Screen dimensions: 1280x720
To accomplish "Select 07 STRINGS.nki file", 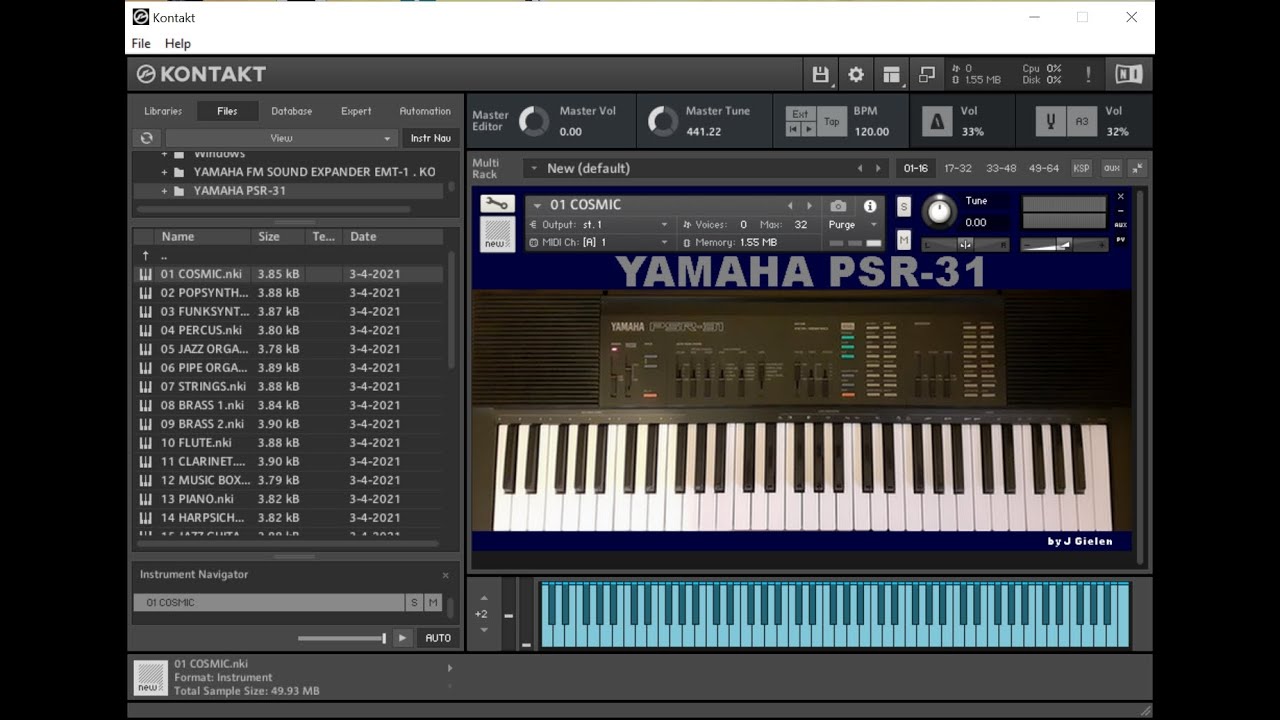I will [290, 386].
